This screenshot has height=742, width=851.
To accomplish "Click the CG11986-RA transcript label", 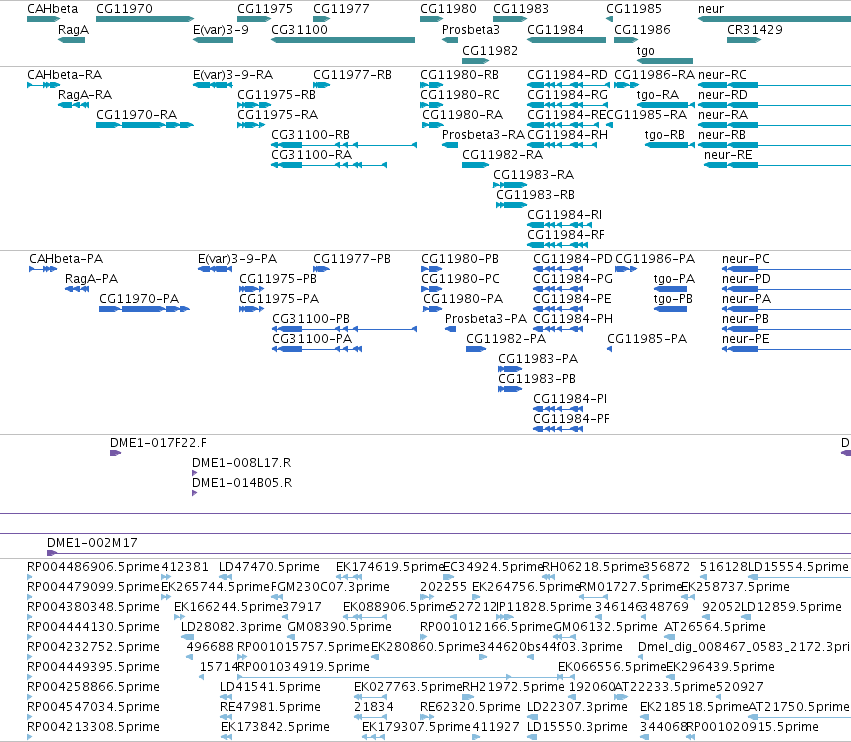I will click(x=655, y=74).
